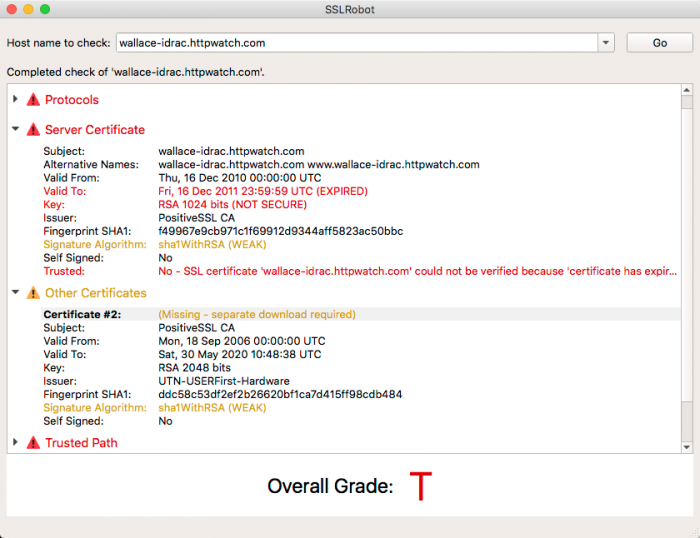Click '(Missing - separate download required)' text
Screen dimensions: 700x538
coord(257,314)
